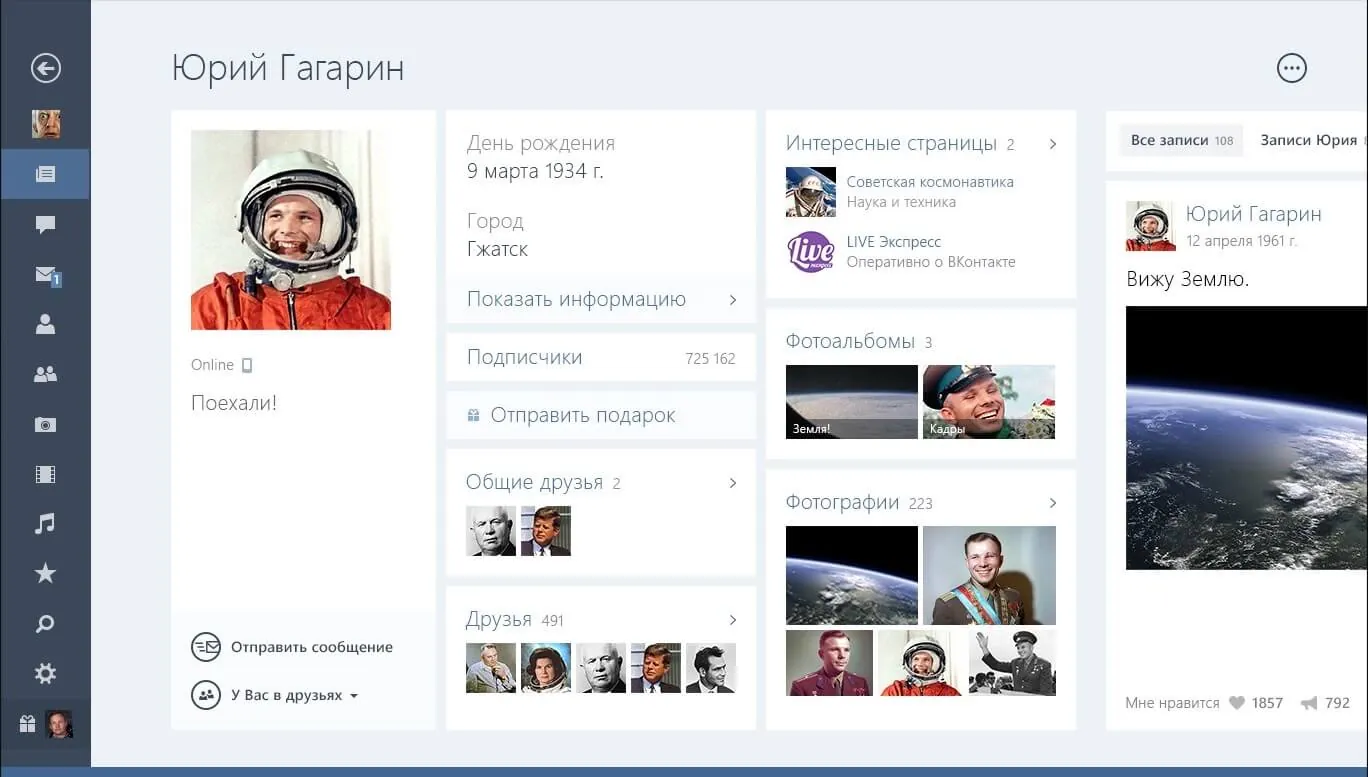Expand the 'Фотографии' section arrow
This screenshot has width=1368, height=777.
pos(1052,503)
